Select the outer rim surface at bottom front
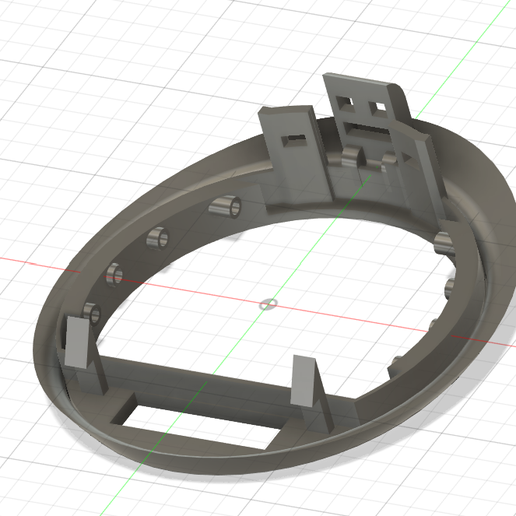 (233, 467)
